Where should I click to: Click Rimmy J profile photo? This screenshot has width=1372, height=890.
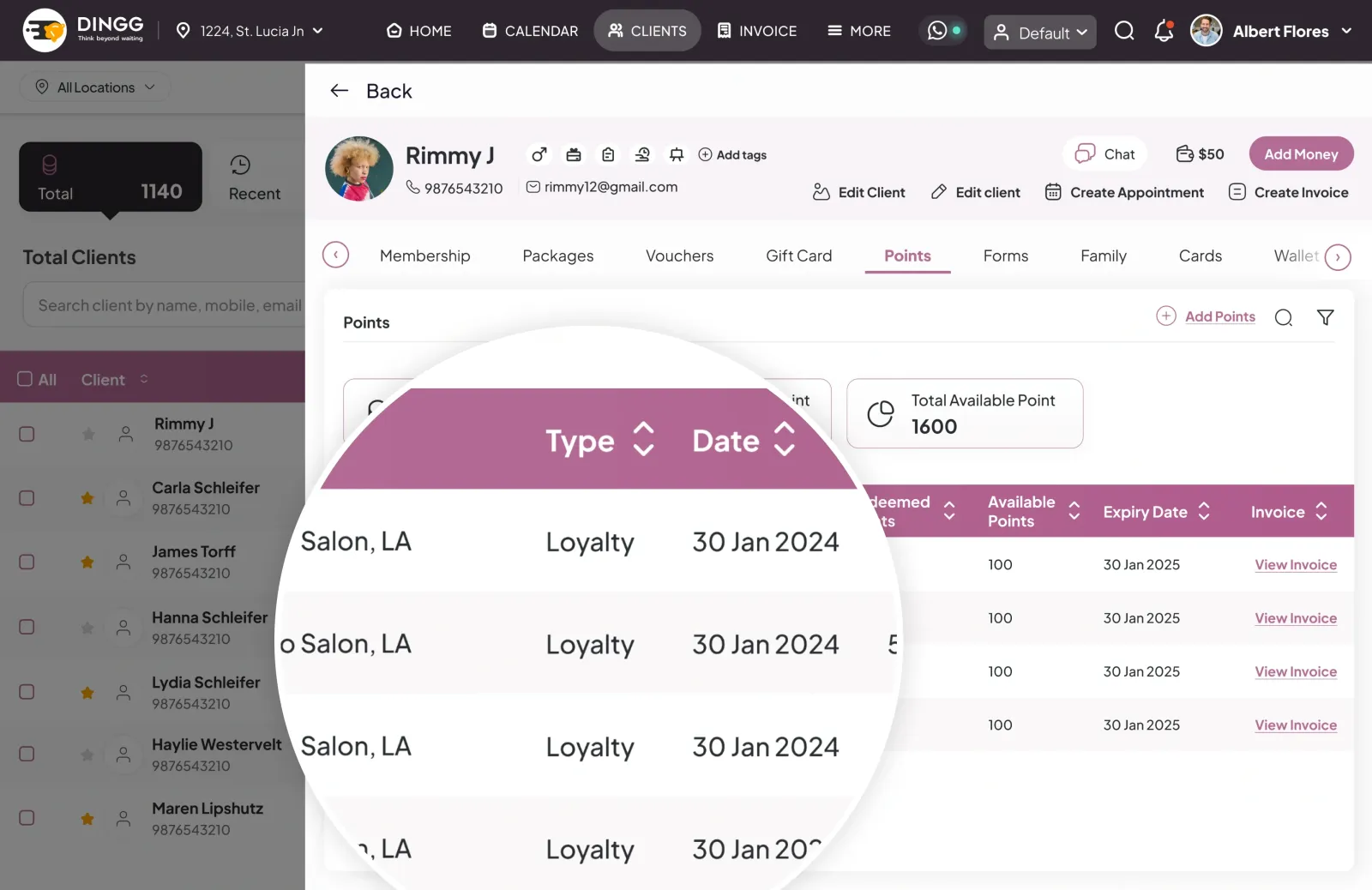pyautogui.click(x=359, y=169)
